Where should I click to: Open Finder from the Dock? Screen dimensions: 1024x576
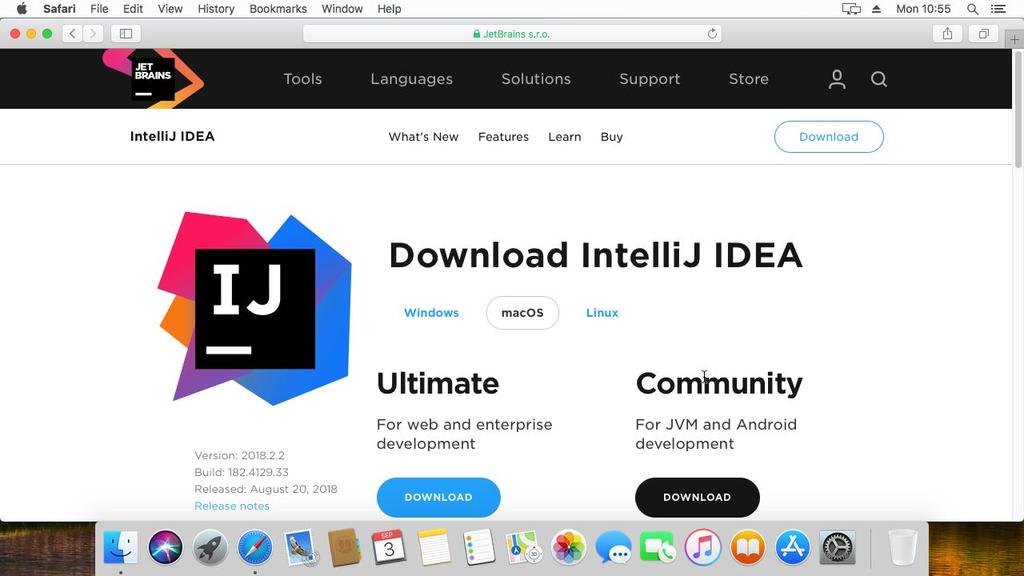[x=121, y=547]
